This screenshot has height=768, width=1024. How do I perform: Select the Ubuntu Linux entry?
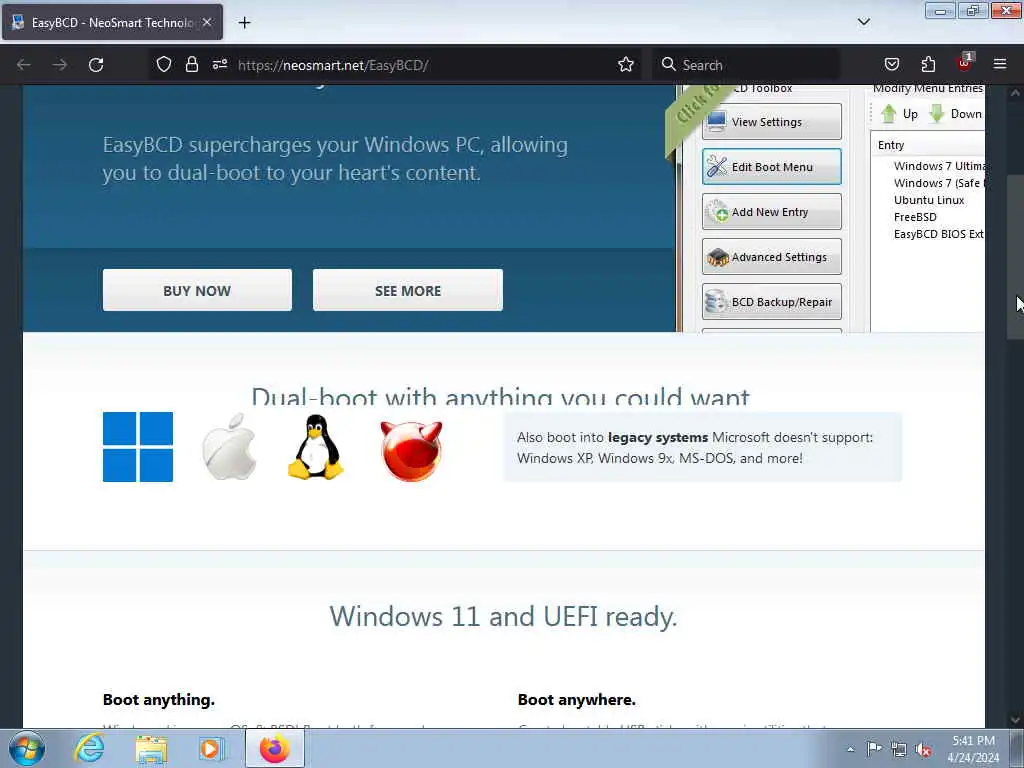(929, 200)
